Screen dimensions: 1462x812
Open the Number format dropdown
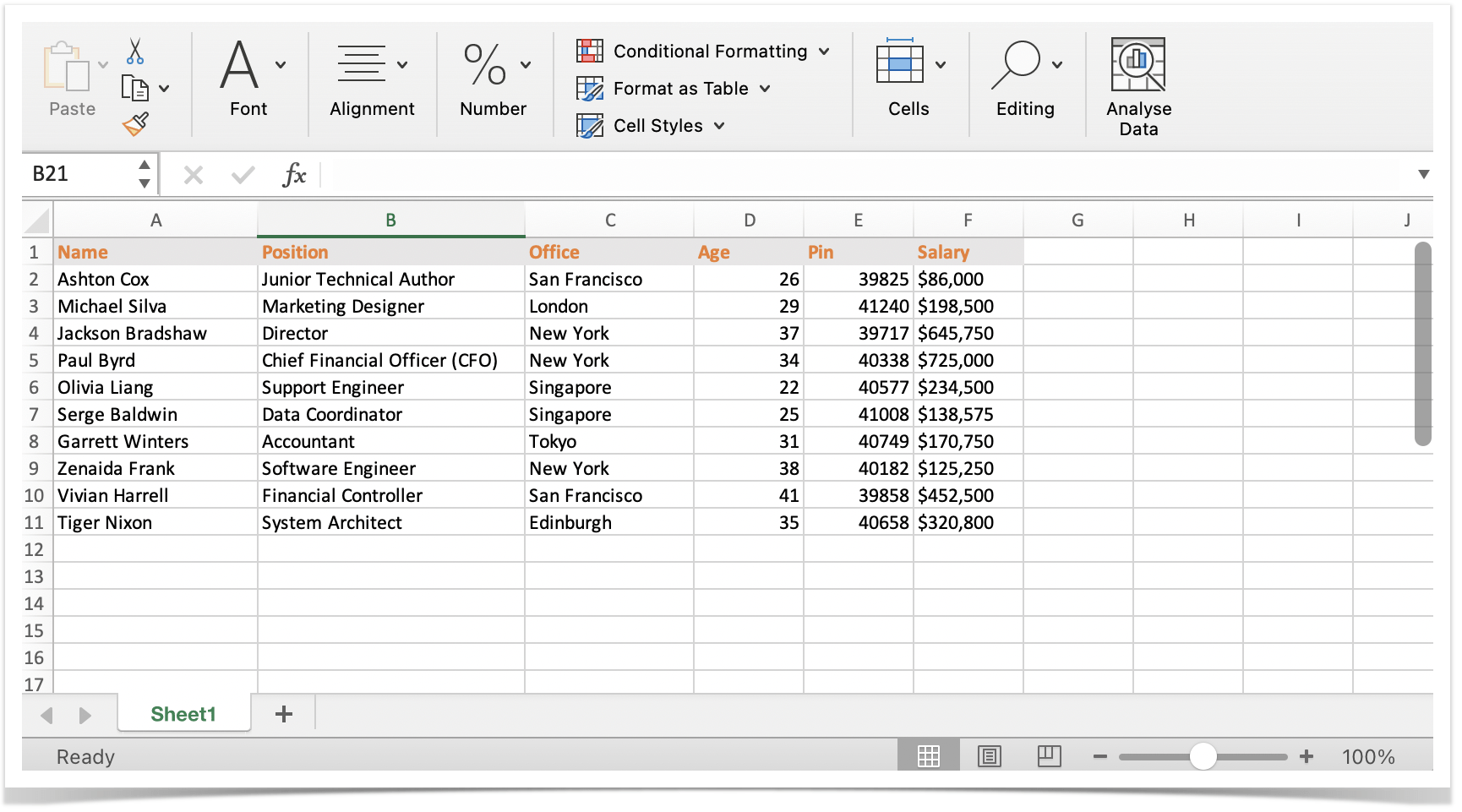coord(526,63)
